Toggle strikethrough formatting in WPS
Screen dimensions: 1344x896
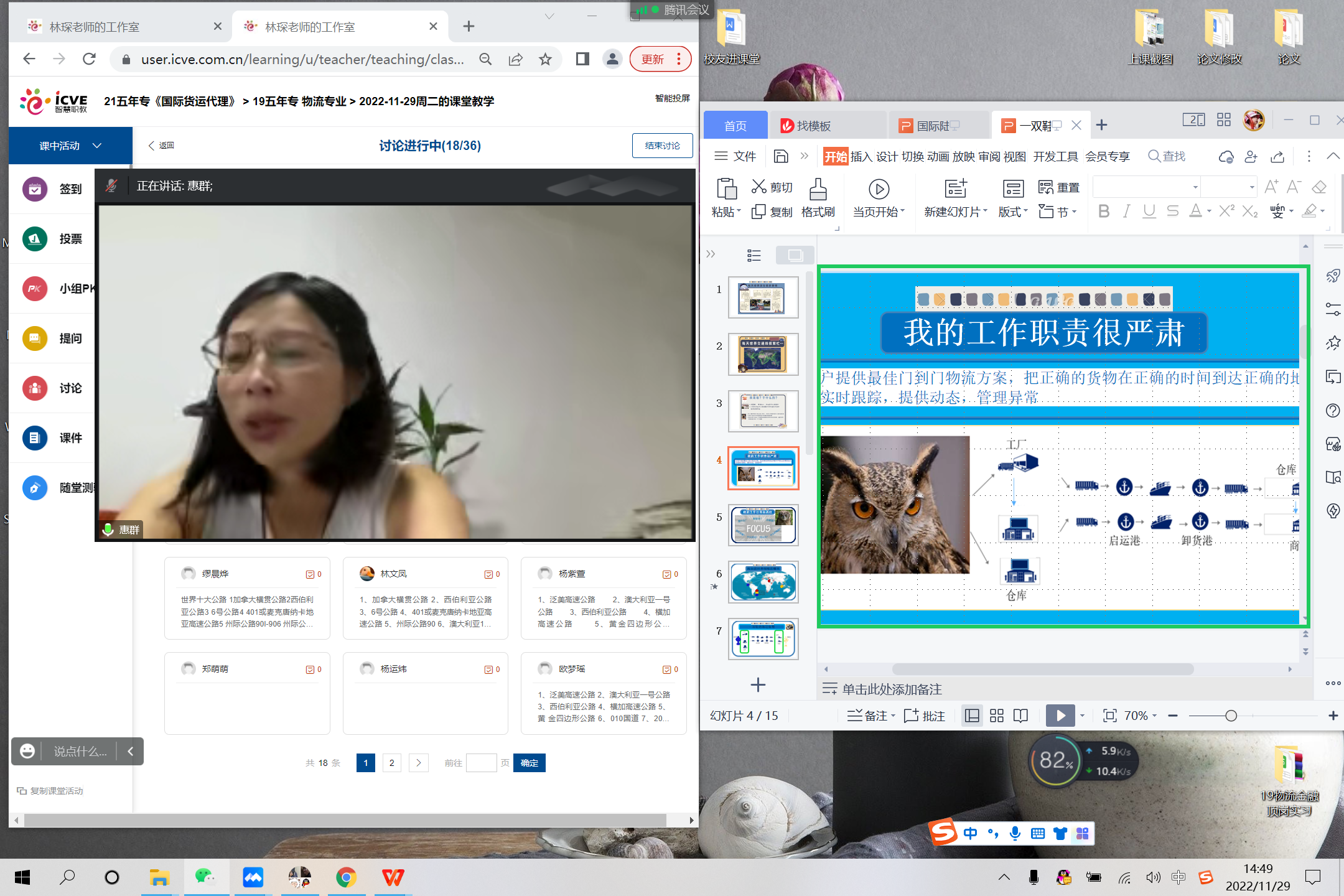point(1173,211)
